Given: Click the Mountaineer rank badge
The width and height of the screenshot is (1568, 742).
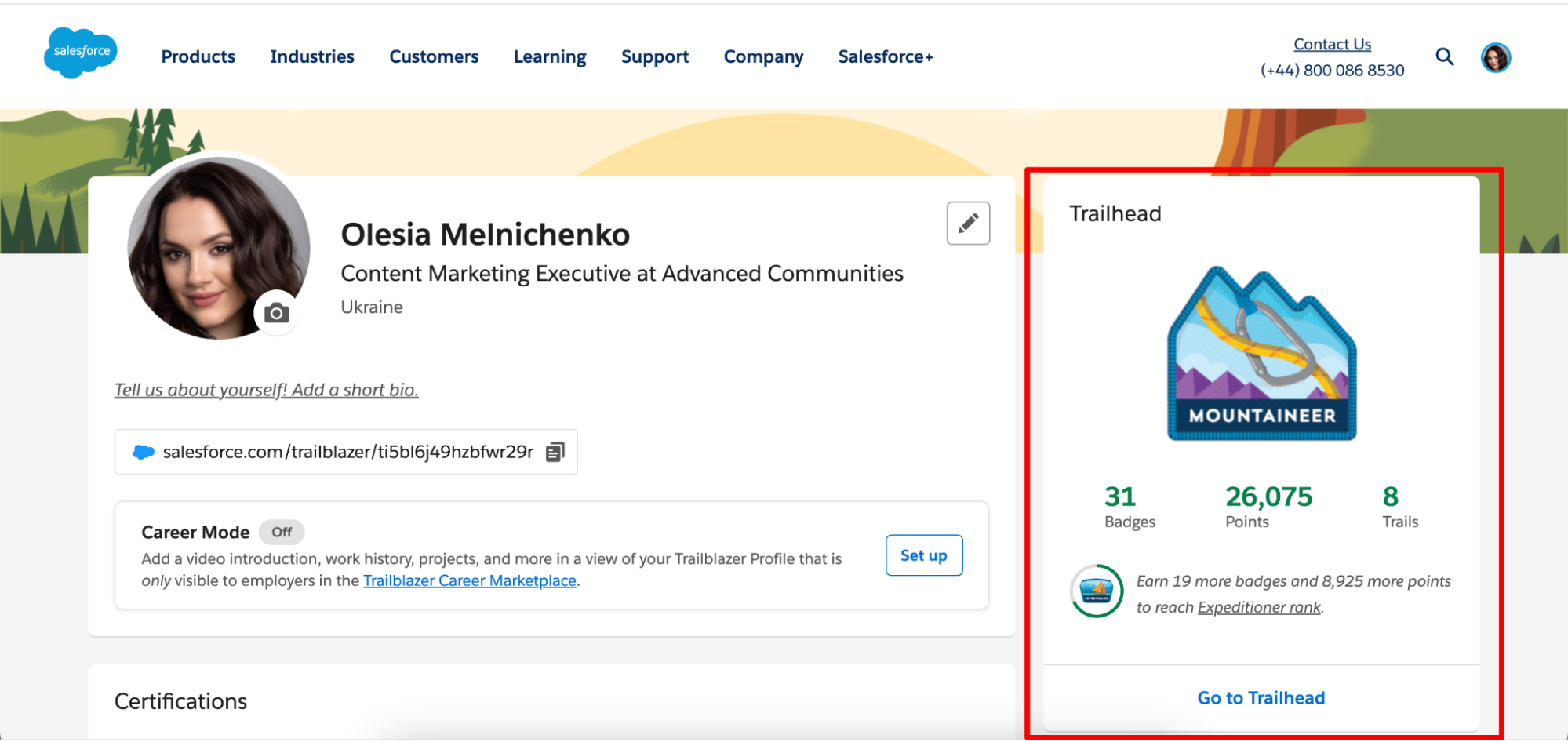Looking at the screenshot, I should (1261, 353).
